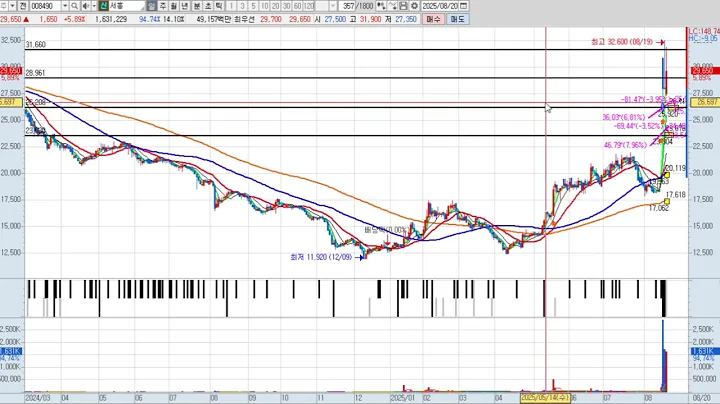The image size is (720, 404).
Task: Click the 17,618 price marker label
Action: point(675,195)
